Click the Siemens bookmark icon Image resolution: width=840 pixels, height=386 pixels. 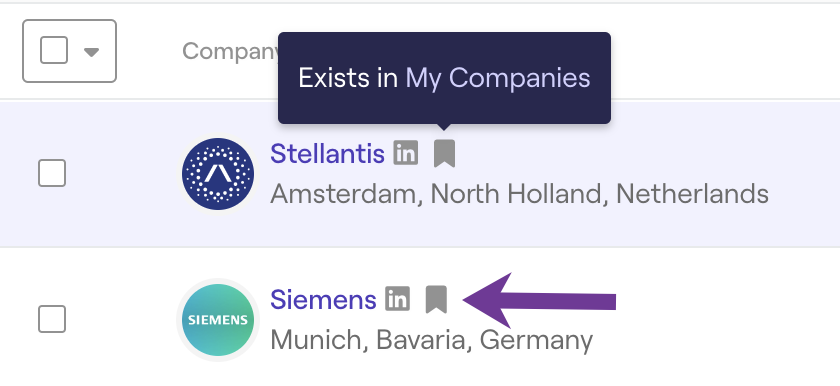[436, 299]
